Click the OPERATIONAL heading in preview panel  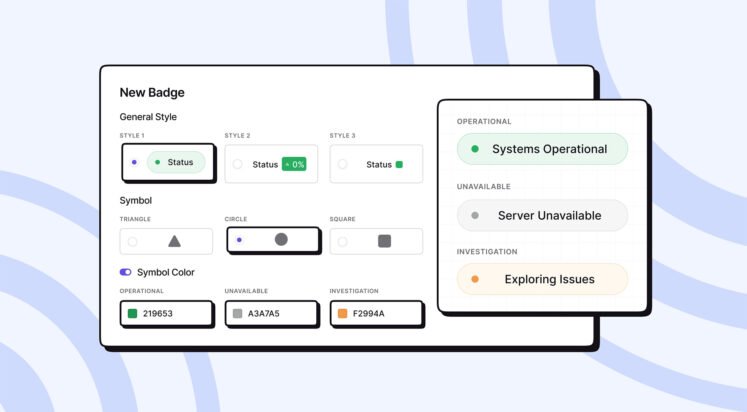pyautogui.click(x=484, y=121)
